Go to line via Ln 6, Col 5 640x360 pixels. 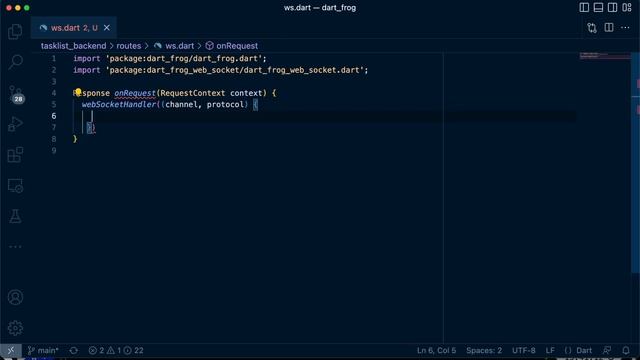(x=436, y=350)
